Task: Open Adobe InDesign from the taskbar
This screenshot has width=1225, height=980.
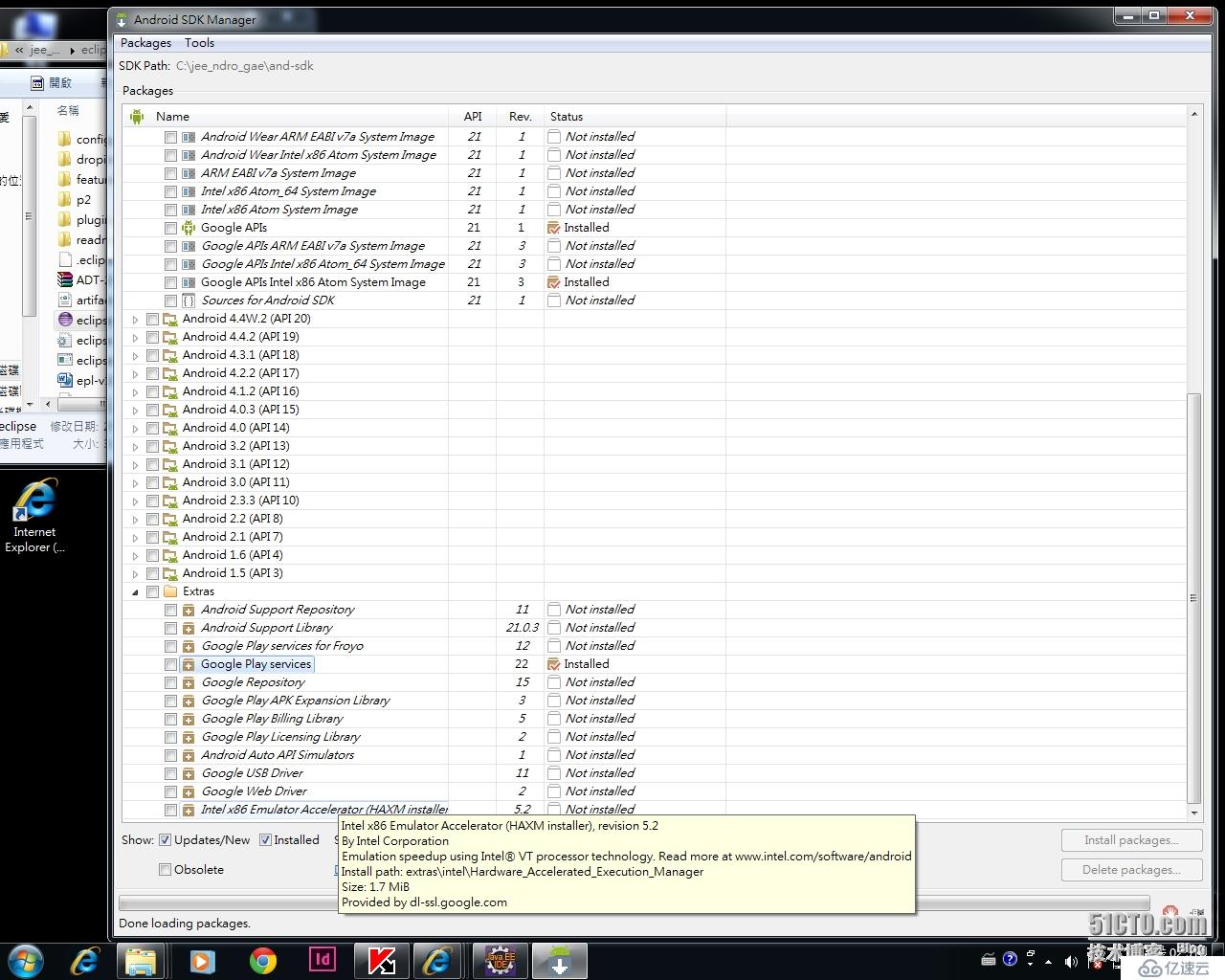Action: (x=323, y=959)
